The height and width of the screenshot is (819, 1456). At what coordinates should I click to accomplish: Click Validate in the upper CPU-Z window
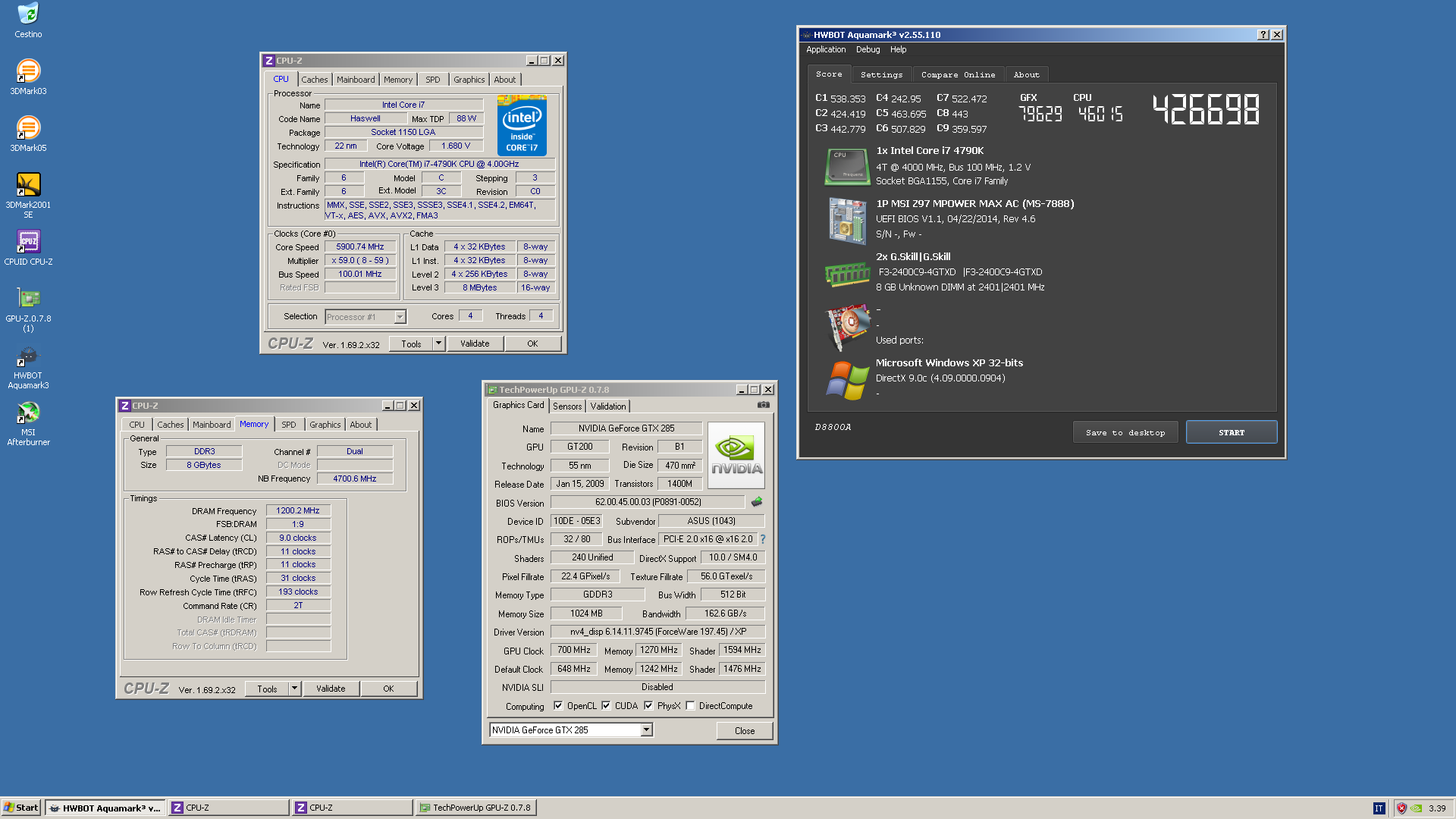[x=475, y=344]
